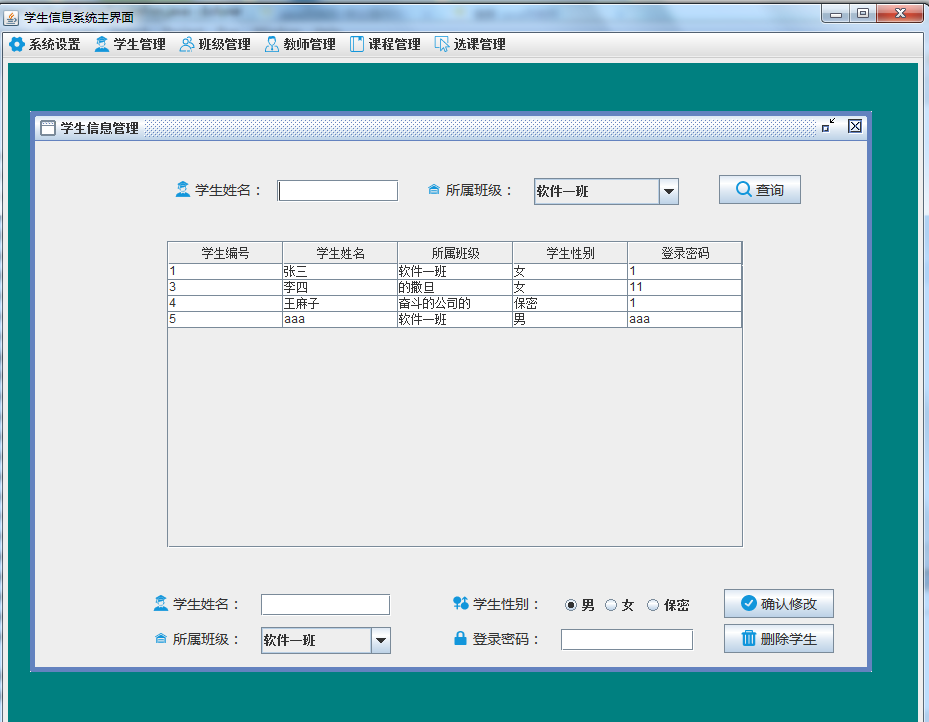929x722 pixels.
Task: Select table row with student 王麻子
Action: tap(454, 303)
